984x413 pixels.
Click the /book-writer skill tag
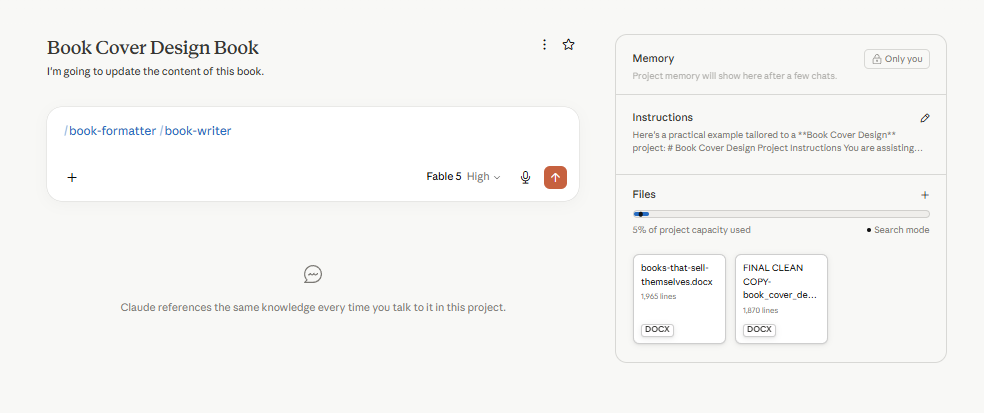point(196,131)
